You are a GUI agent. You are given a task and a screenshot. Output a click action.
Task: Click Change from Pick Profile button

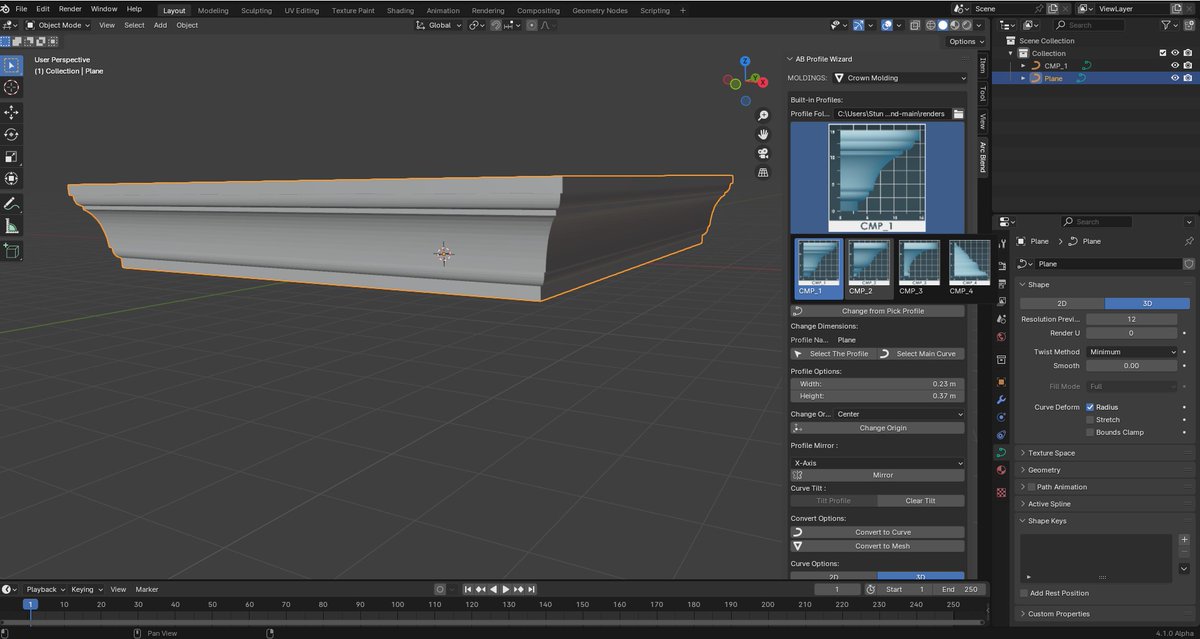coord(878,311)
